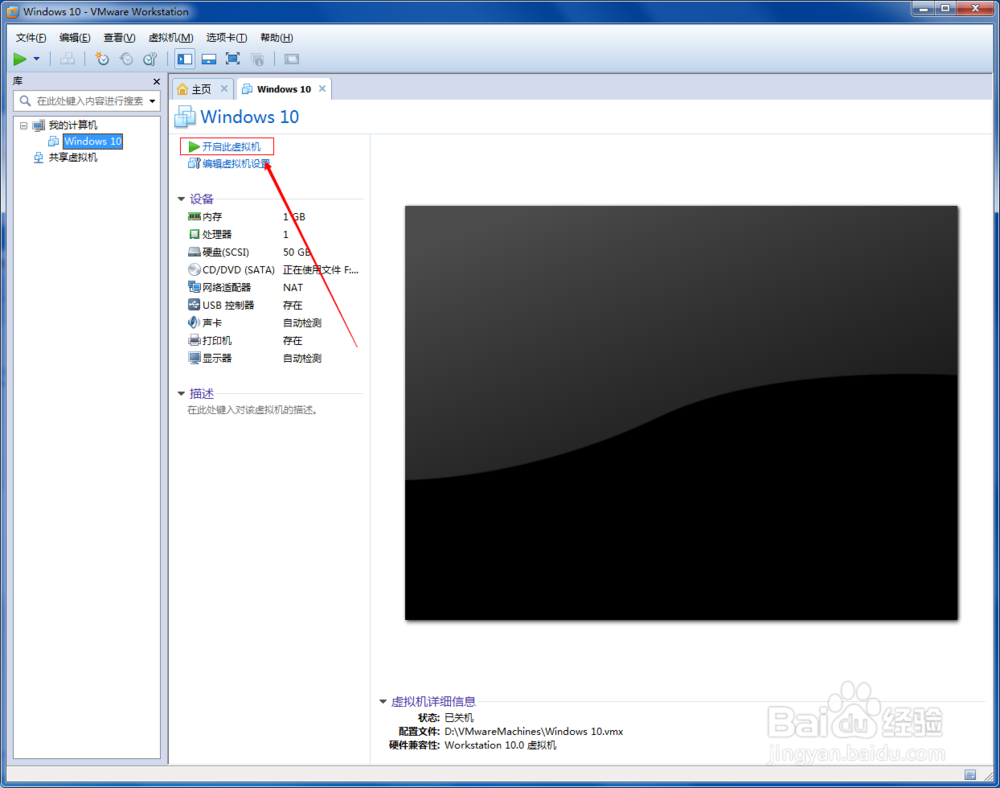Select 共享虚拟机 in the library tree
The width and height of the screenshot is (1000, 788).
pos(73,157)
